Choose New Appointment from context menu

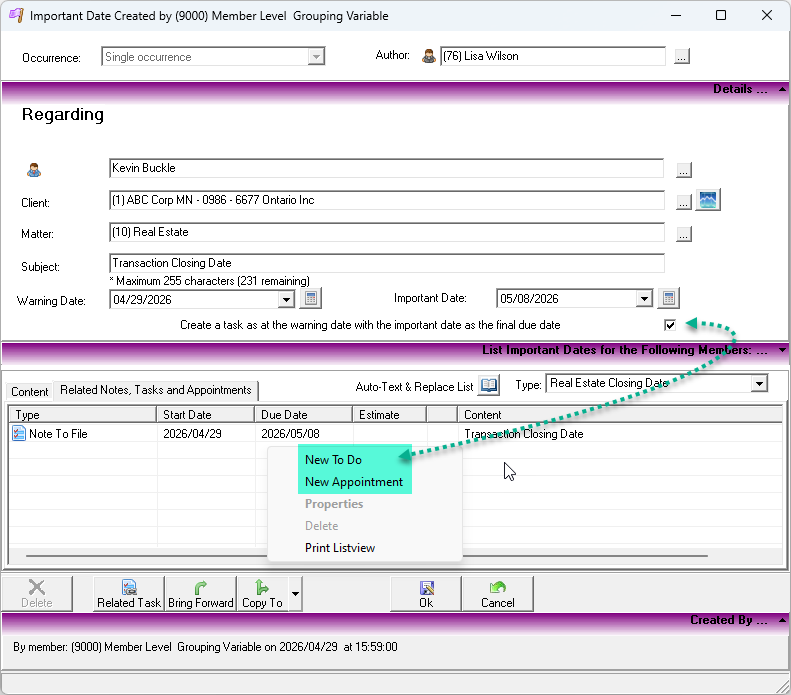(354, 482)
